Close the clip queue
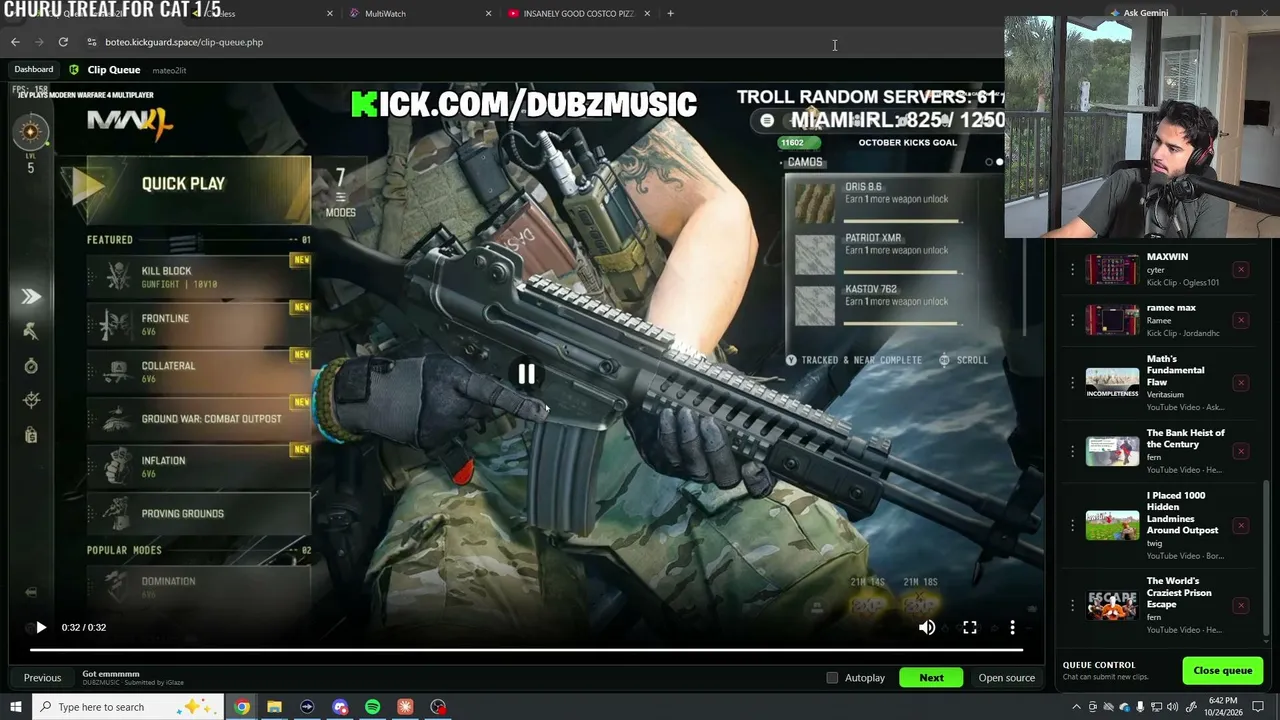The width and height of the screenshot is (1280, 720). 1222,671
